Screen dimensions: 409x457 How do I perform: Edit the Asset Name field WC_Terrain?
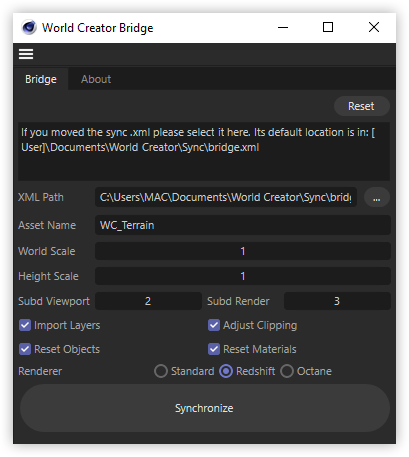pyautogui.click(x=243, y=225)
